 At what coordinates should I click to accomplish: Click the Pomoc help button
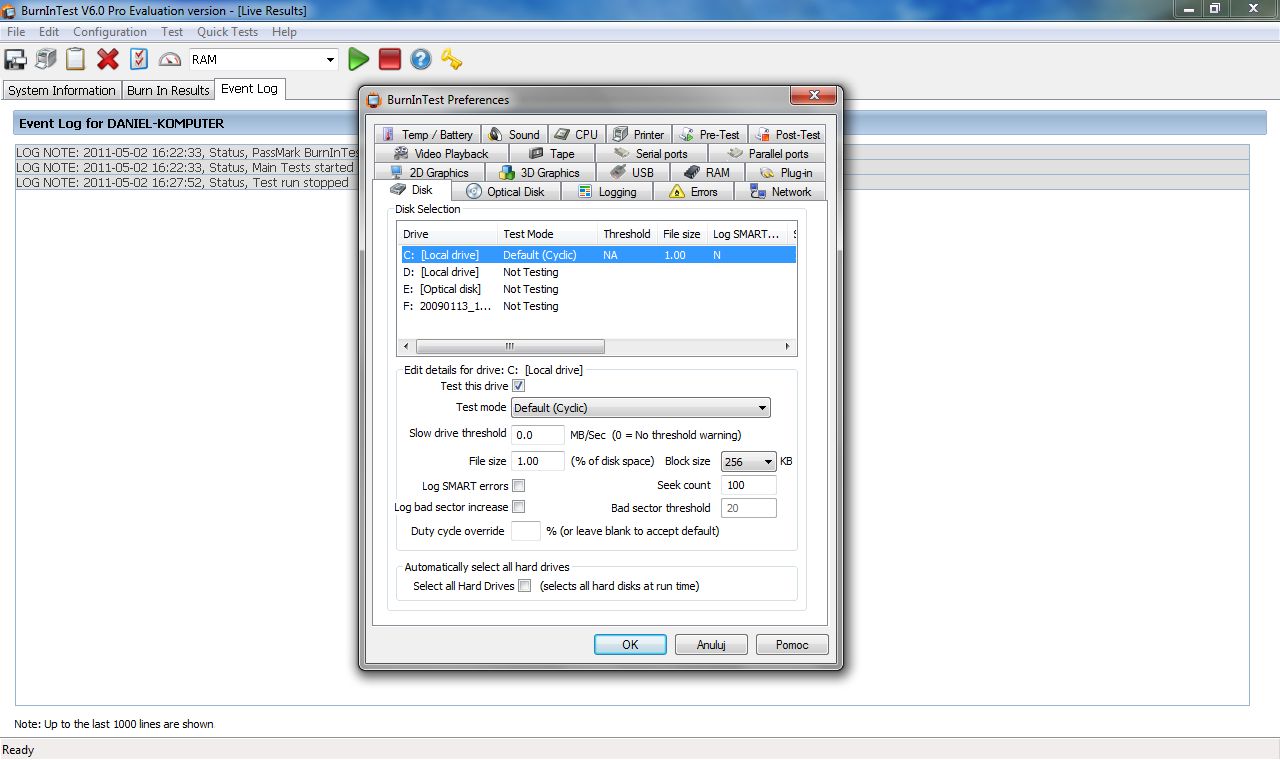(792, 645)
